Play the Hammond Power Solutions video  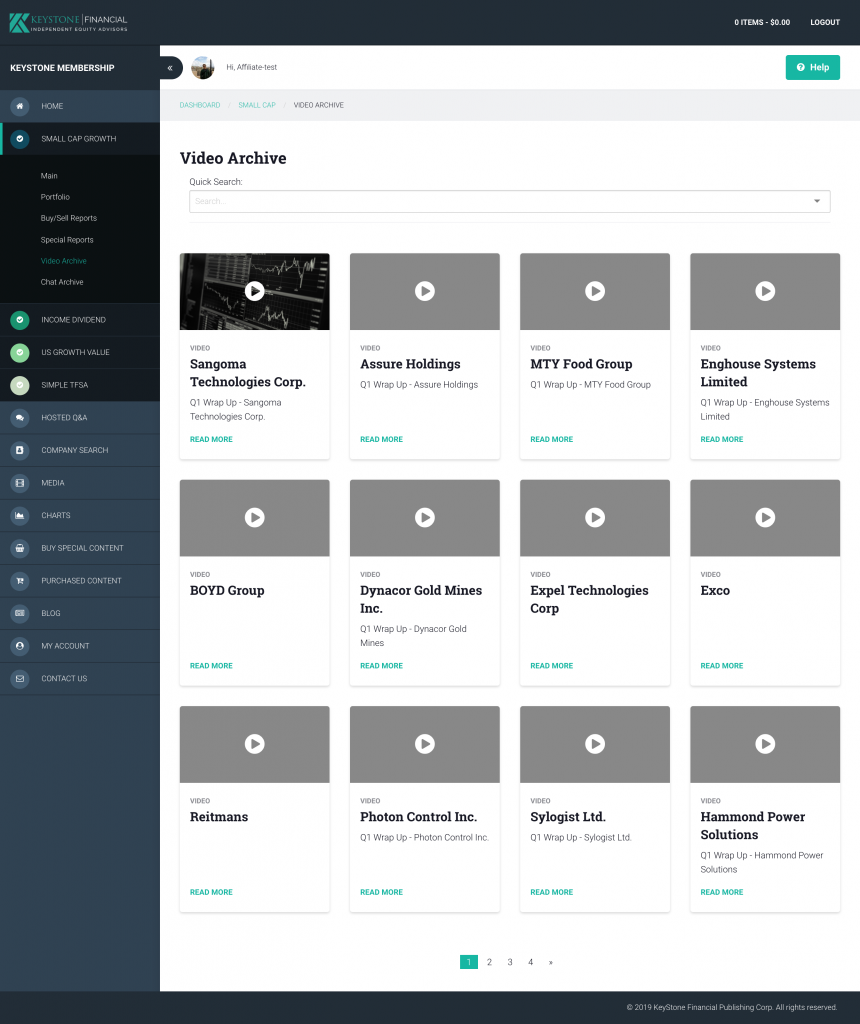pyautogui.click(x=765, y=744)
